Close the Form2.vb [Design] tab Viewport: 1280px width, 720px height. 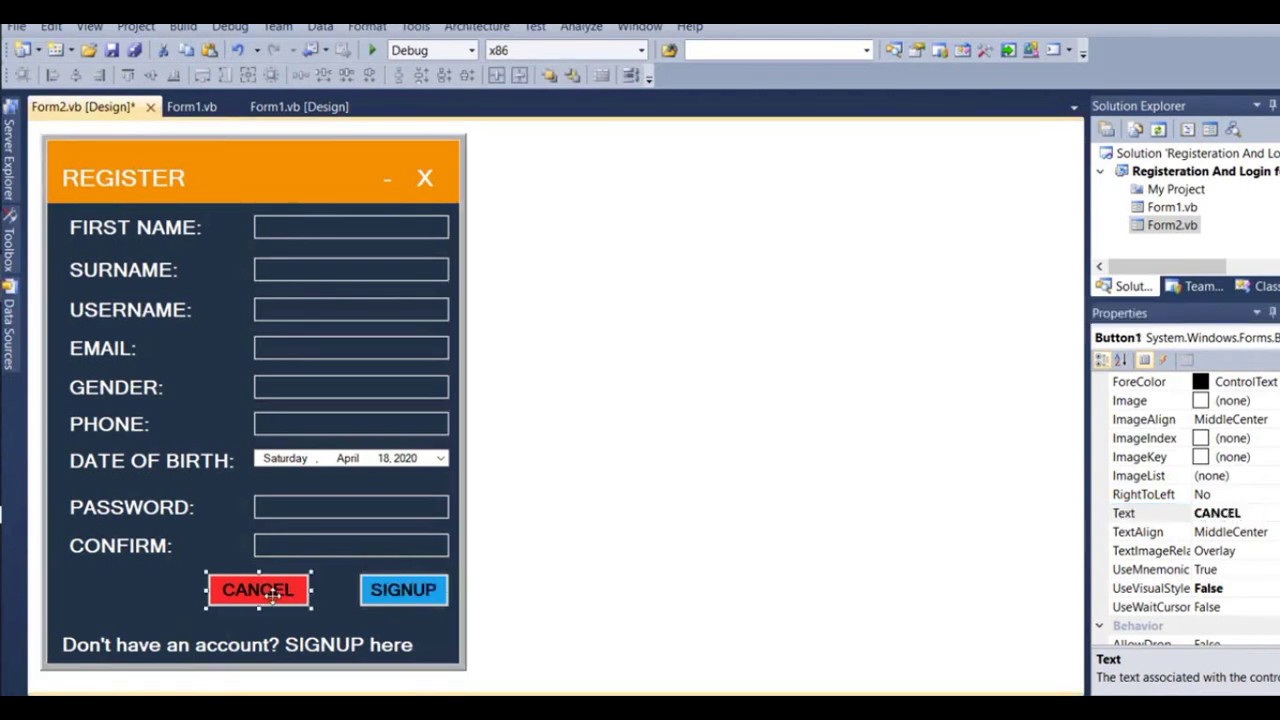click(x=150, y=107)
